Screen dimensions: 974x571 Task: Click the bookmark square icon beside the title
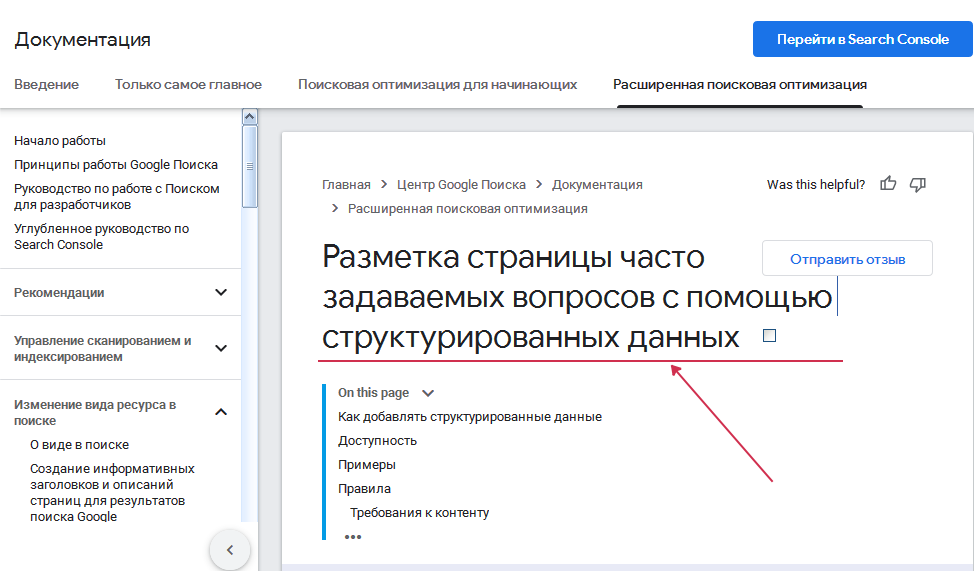(x=769, y=336)
